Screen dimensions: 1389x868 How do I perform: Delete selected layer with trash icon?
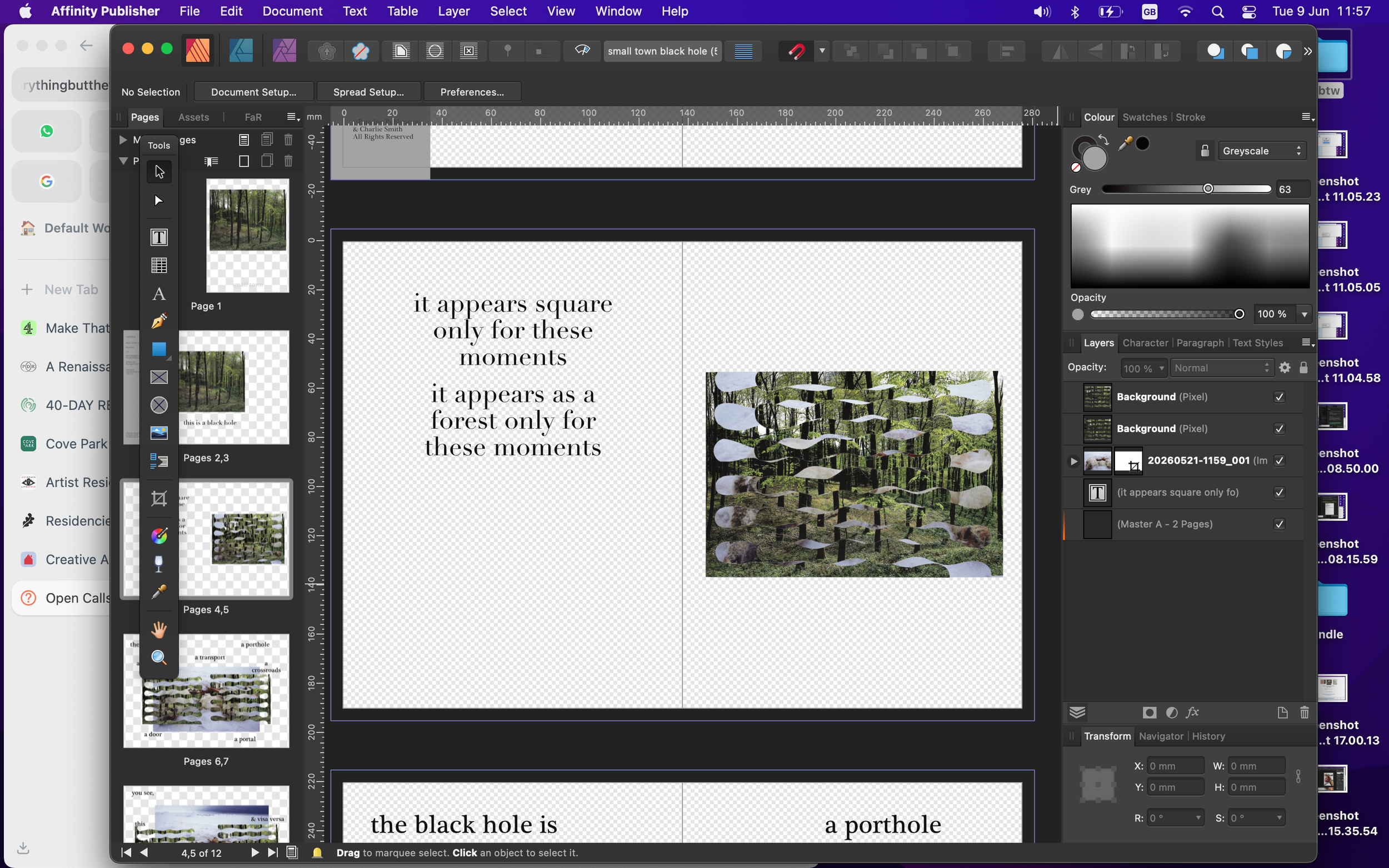pyautogui.click(x=1304, y=713)
